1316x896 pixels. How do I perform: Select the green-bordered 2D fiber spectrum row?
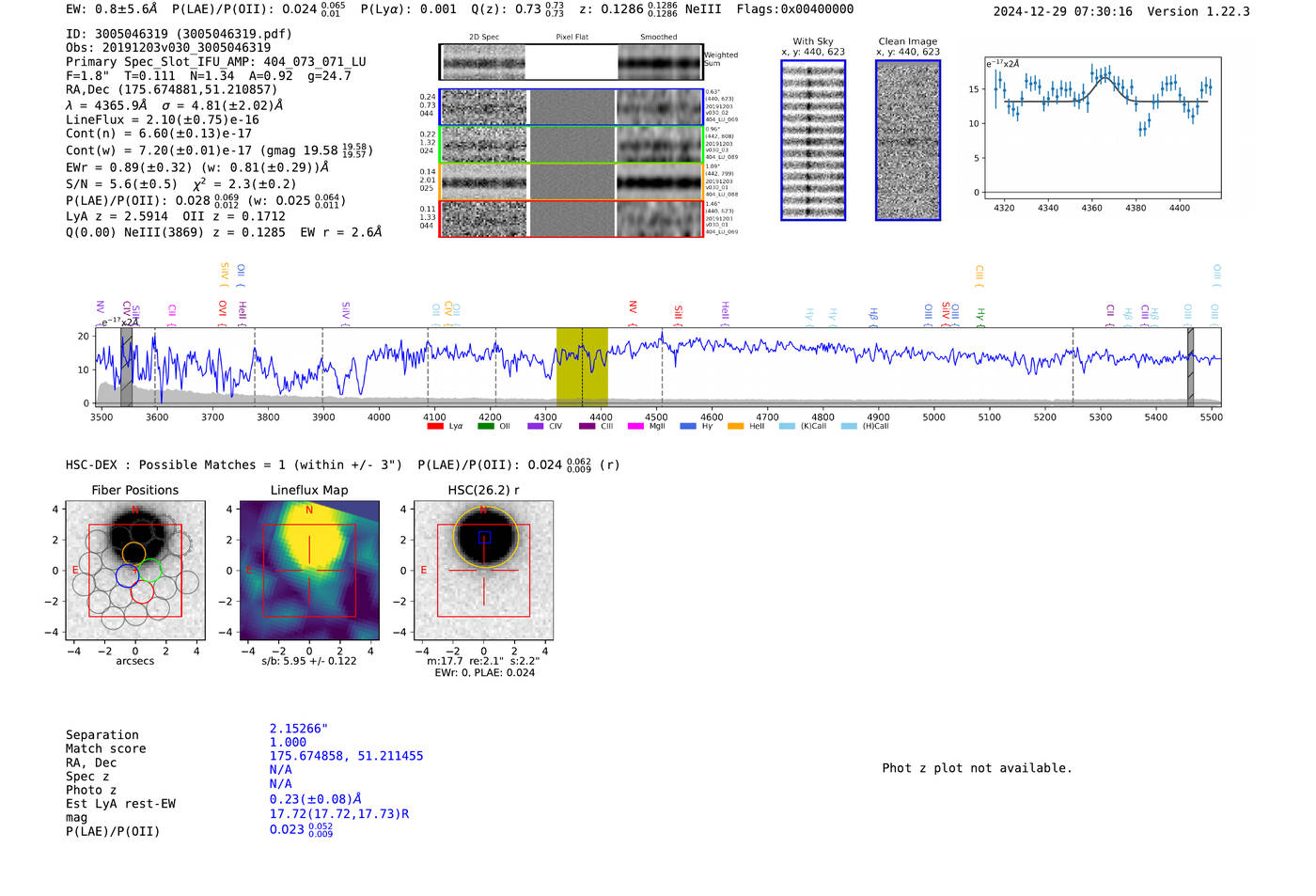pos(571,144)
